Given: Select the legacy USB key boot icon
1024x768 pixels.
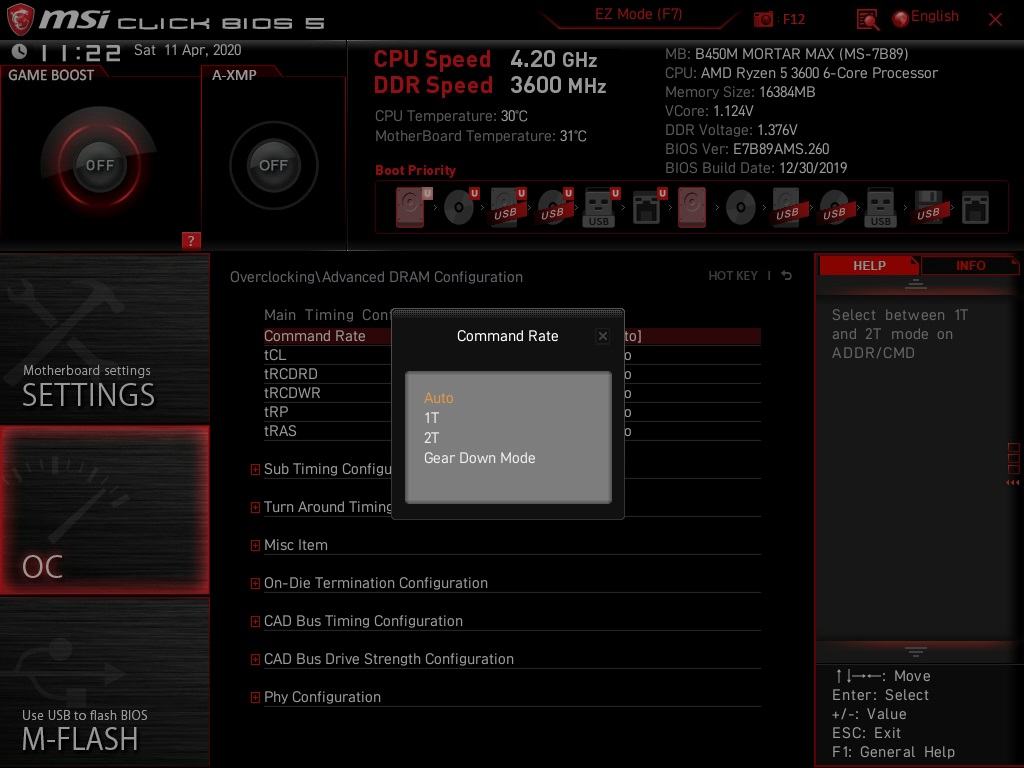Looking at the screenshot, I should tap(881, 207).
